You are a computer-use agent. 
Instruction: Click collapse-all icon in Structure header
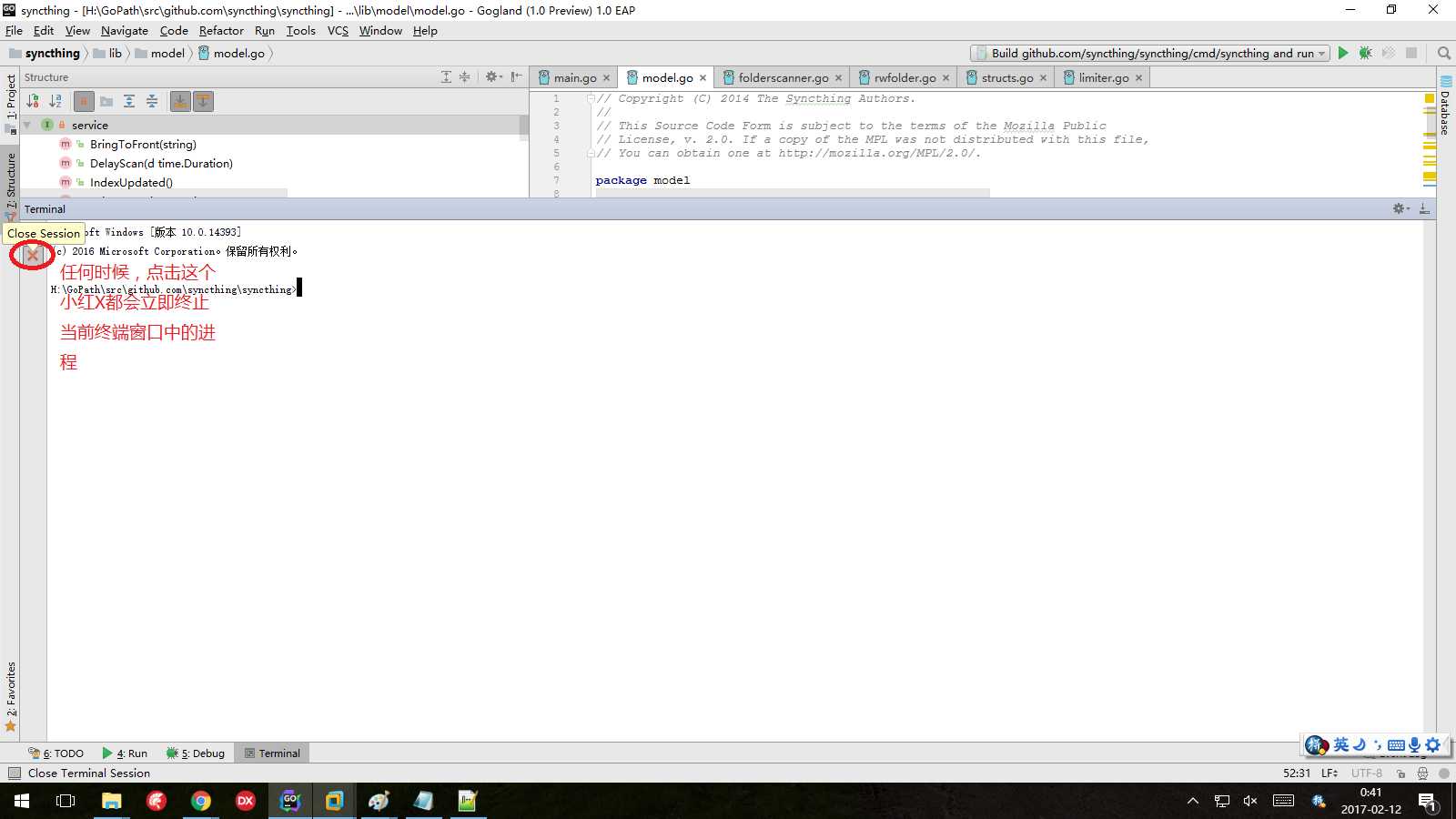click(x=464, y=77)
